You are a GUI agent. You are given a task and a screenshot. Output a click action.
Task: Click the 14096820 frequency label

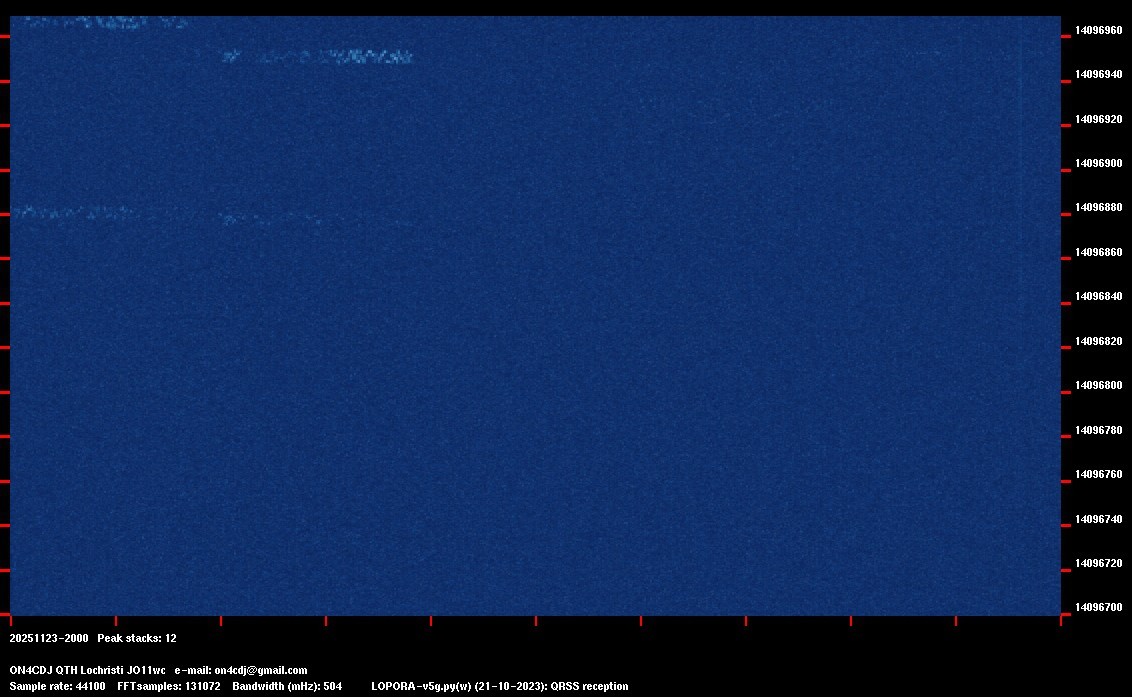(1098, 341)
